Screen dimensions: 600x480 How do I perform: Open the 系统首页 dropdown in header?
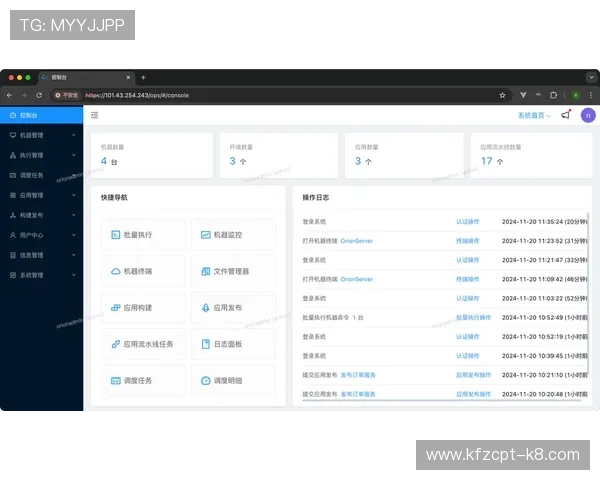coord(533,116)
